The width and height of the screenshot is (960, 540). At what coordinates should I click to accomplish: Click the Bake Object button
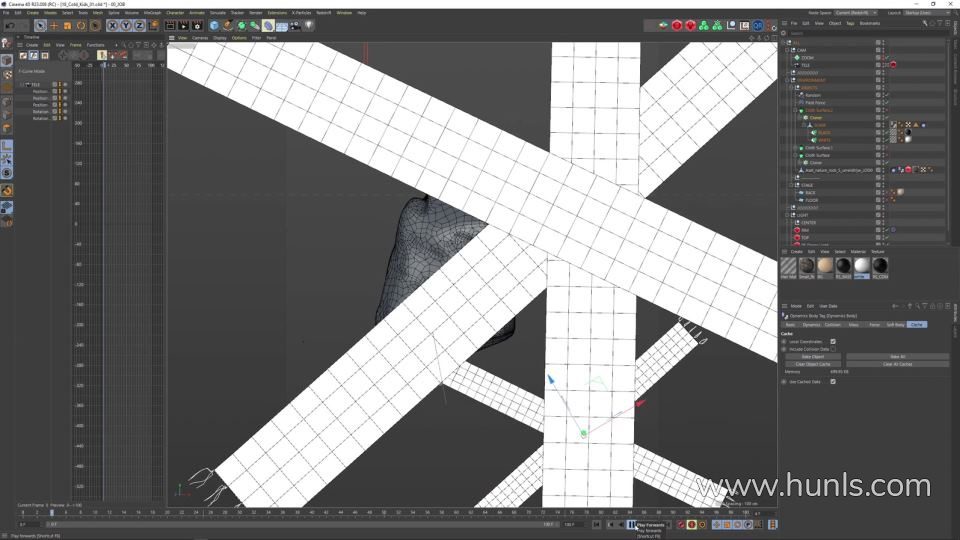pos(813,356)
